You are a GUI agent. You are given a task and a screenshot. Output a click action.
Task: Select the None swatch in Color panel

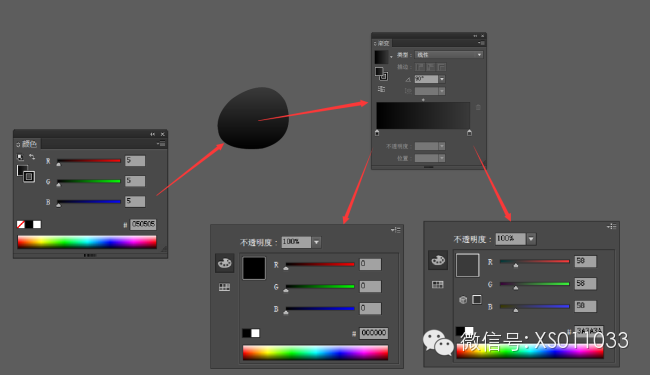coord(21,224)
